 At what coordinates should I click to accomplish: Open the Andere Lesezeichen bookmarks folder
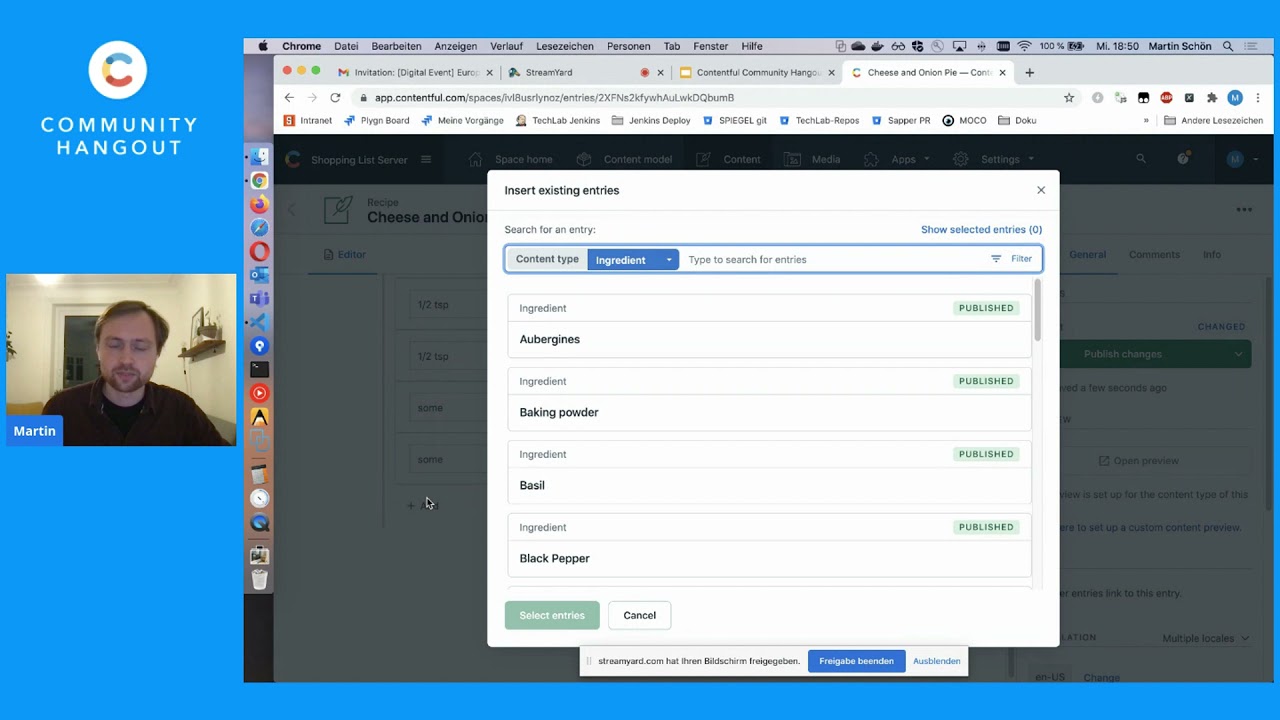click(x=1214, y=121)
